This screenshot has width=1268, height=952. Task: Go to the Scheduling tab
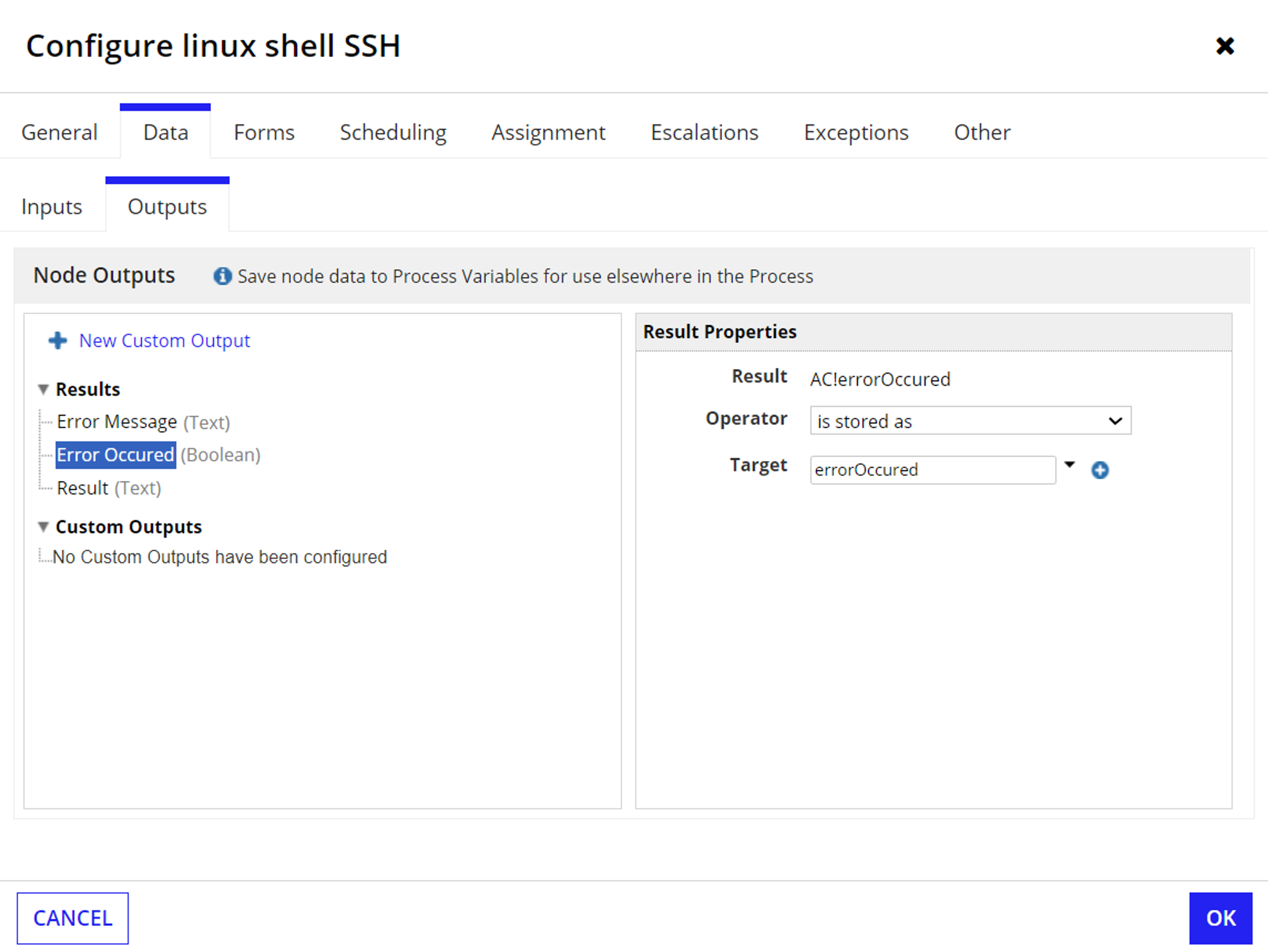pyautogui.click(x=393, y=132)
